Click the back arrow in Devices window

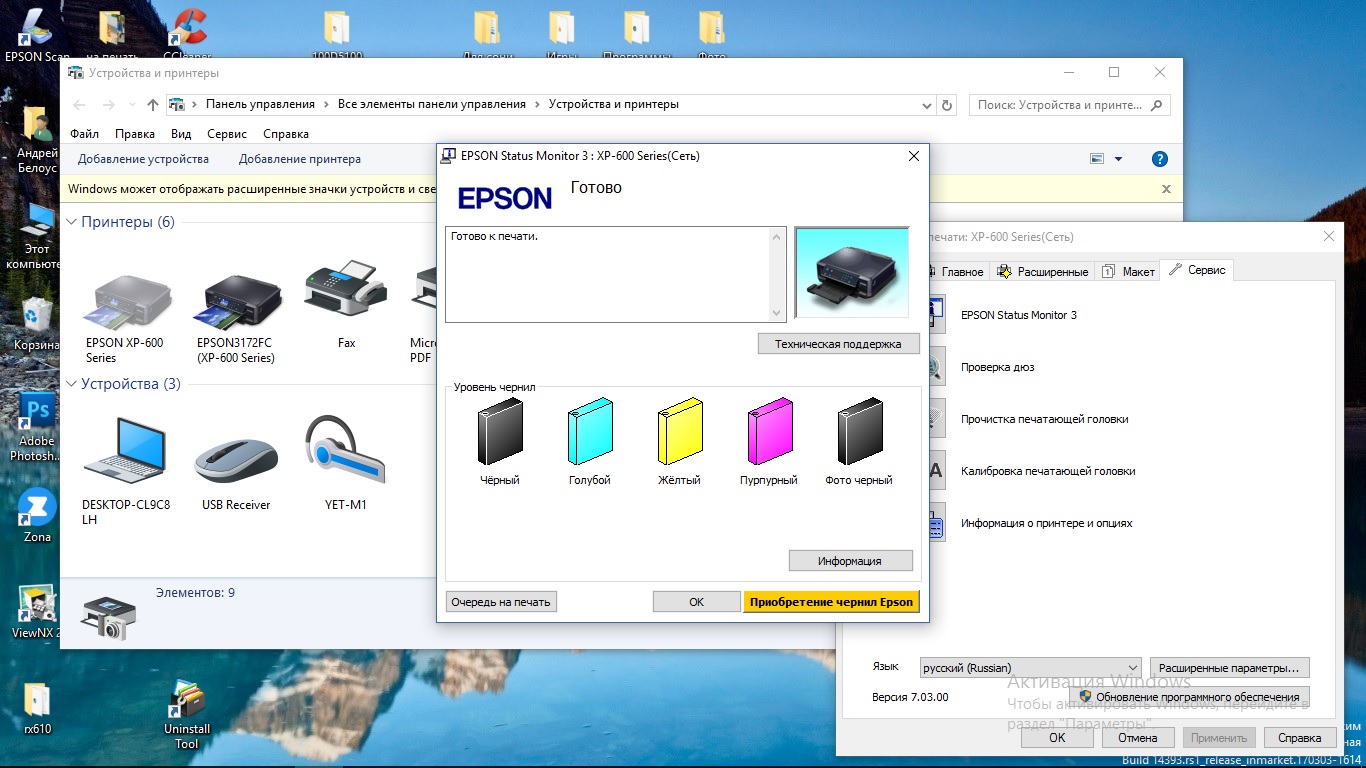(x=80, y=104)
